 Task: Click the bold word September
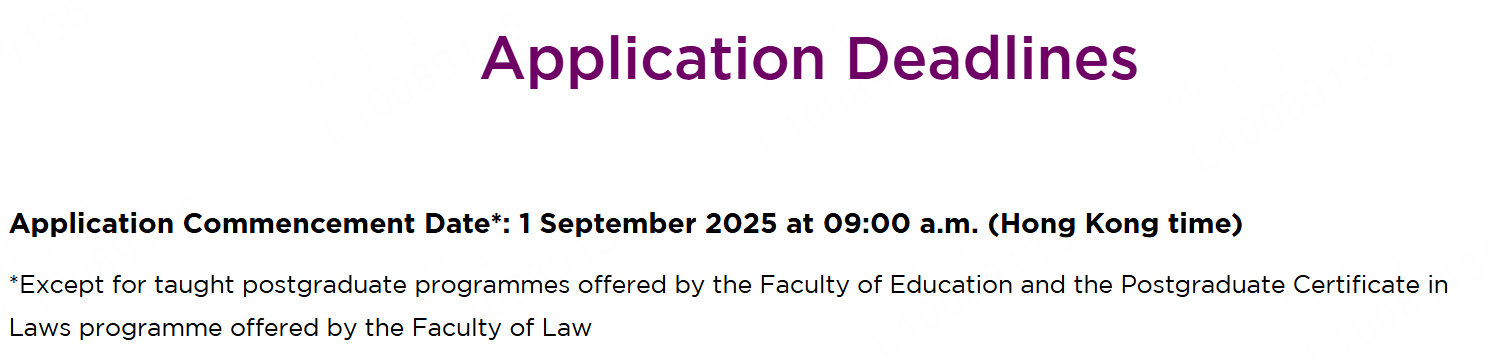[x=618, y=224]
